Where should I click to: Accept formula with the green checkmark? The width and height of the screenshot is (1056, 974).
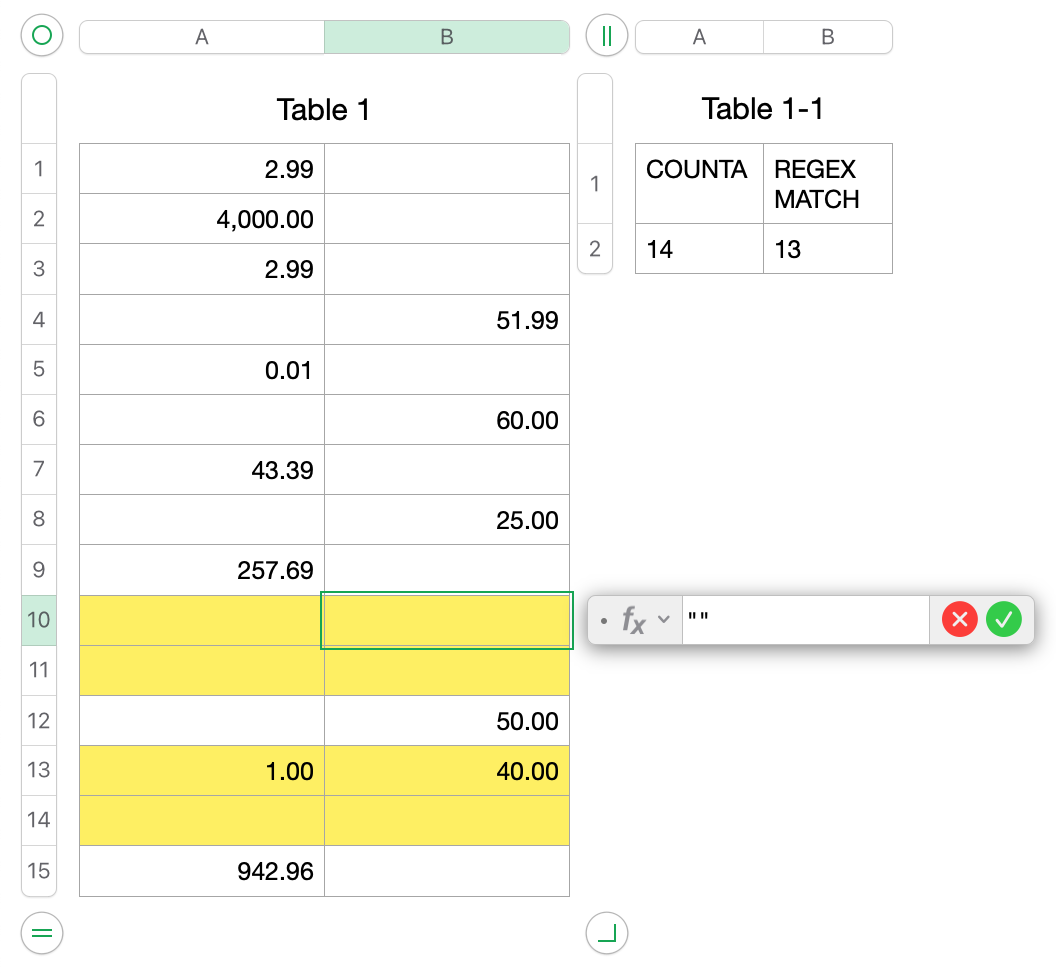[x=1004, y=620]
